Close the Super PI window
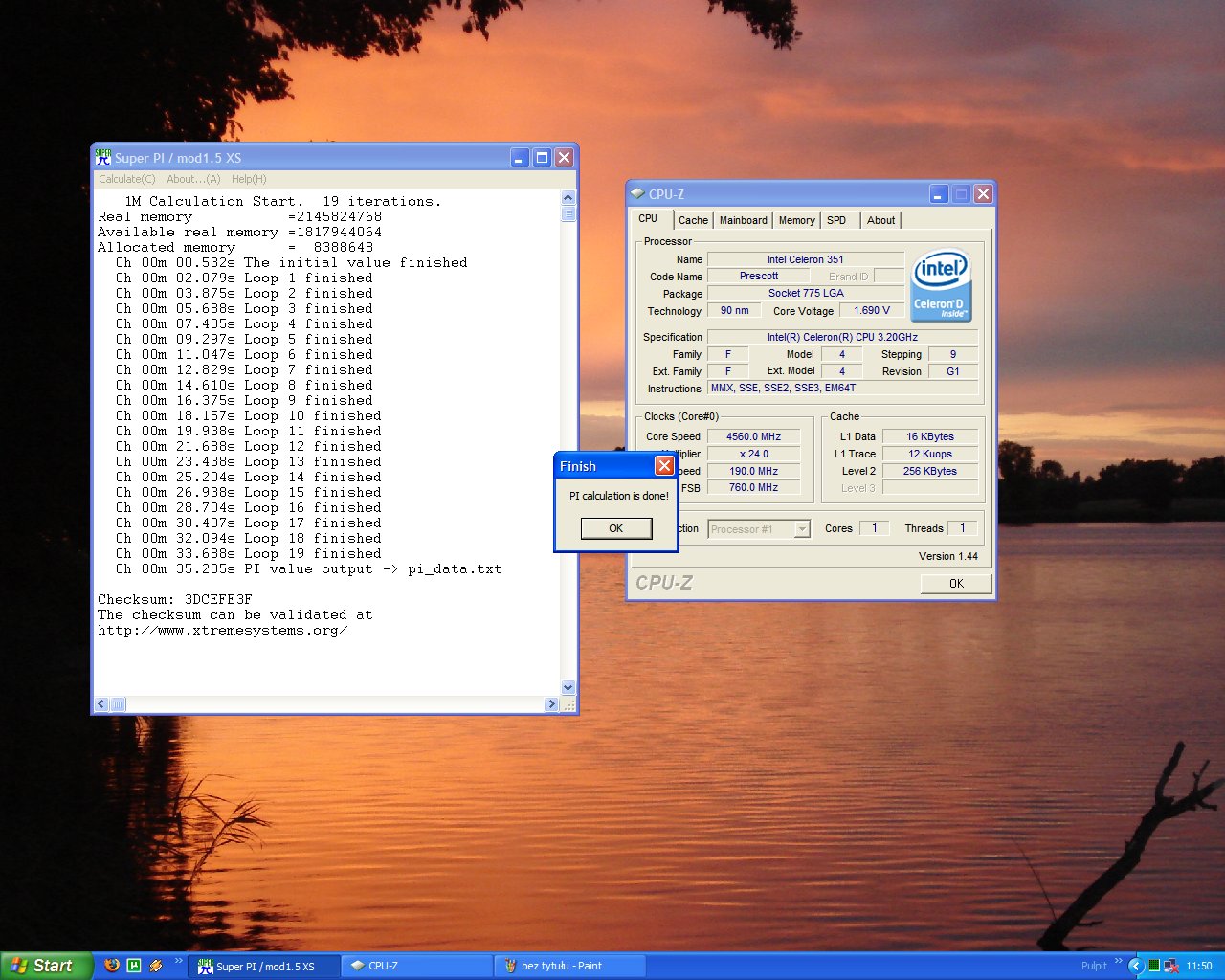This screenshot has height=980, width=1225. (x=564, y=158)
